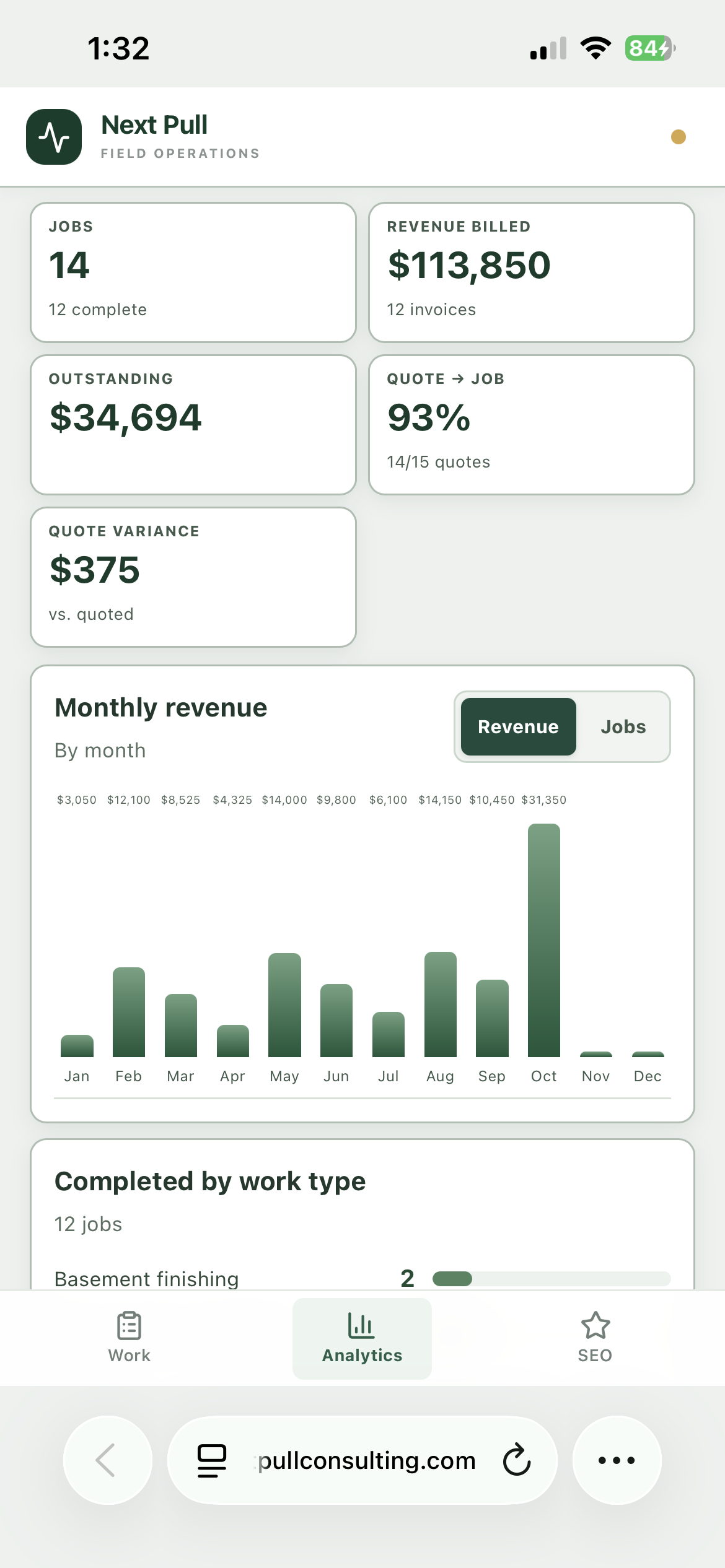Screen dimensions: 725x1568
Task: Open the Jobs 14 card
Action: click(x=193, y=272)
